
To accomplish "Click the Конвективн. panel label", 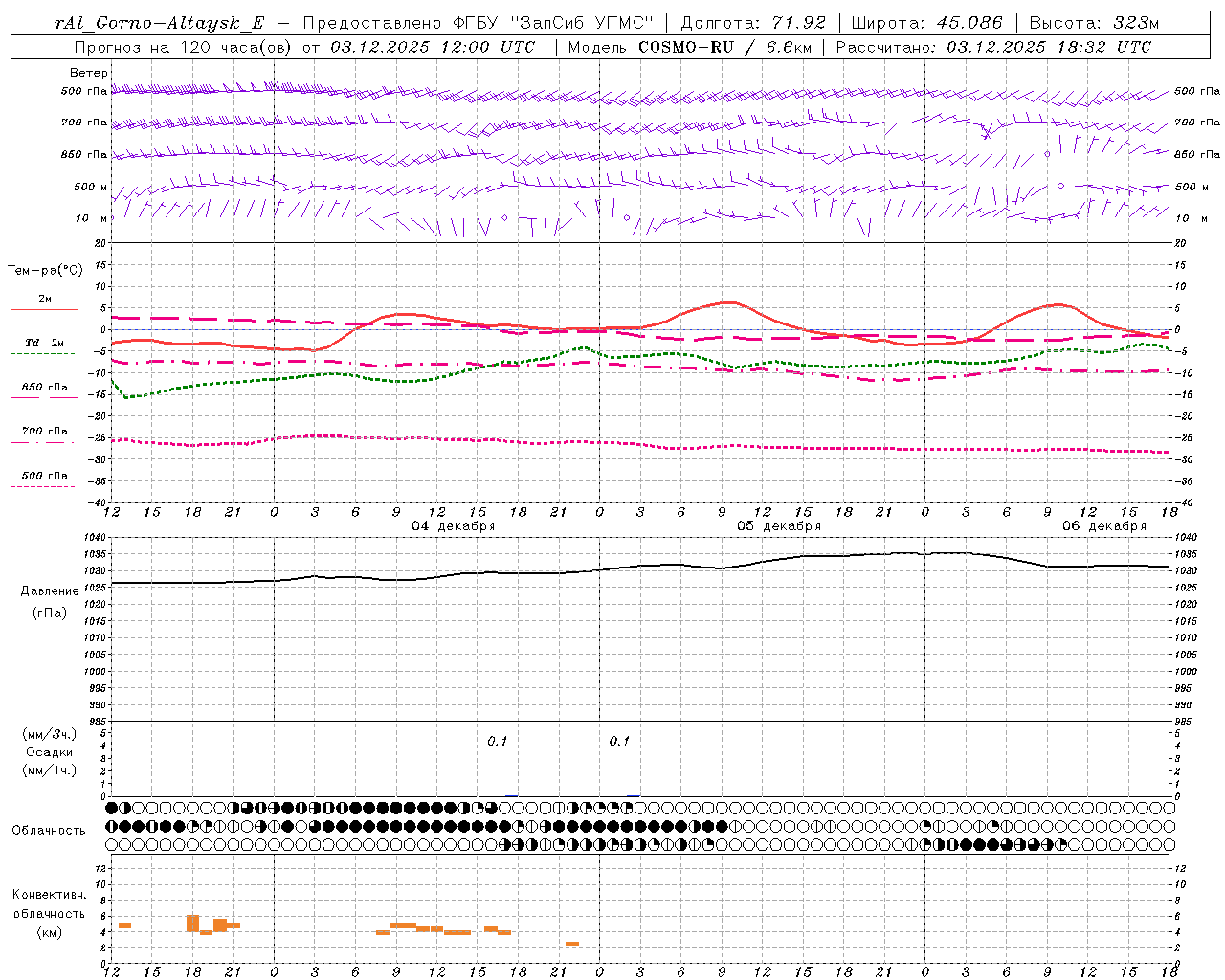I will [x=50, y=895].
